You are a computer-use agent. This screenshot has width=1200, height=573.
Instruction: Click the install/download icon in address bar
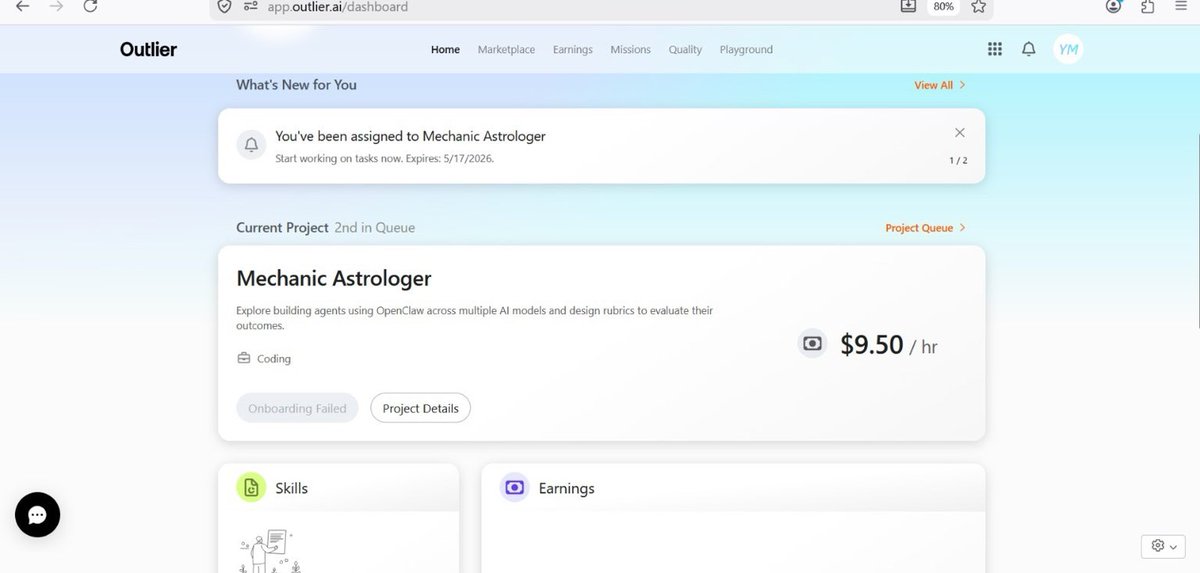point(908,6)
